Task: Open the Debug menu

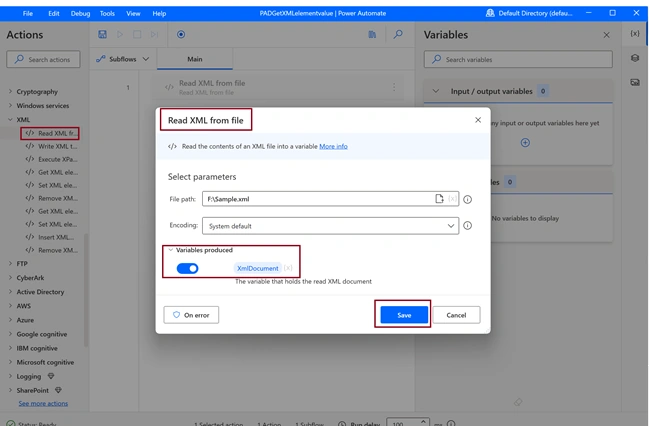Action: tap(80, 14)
